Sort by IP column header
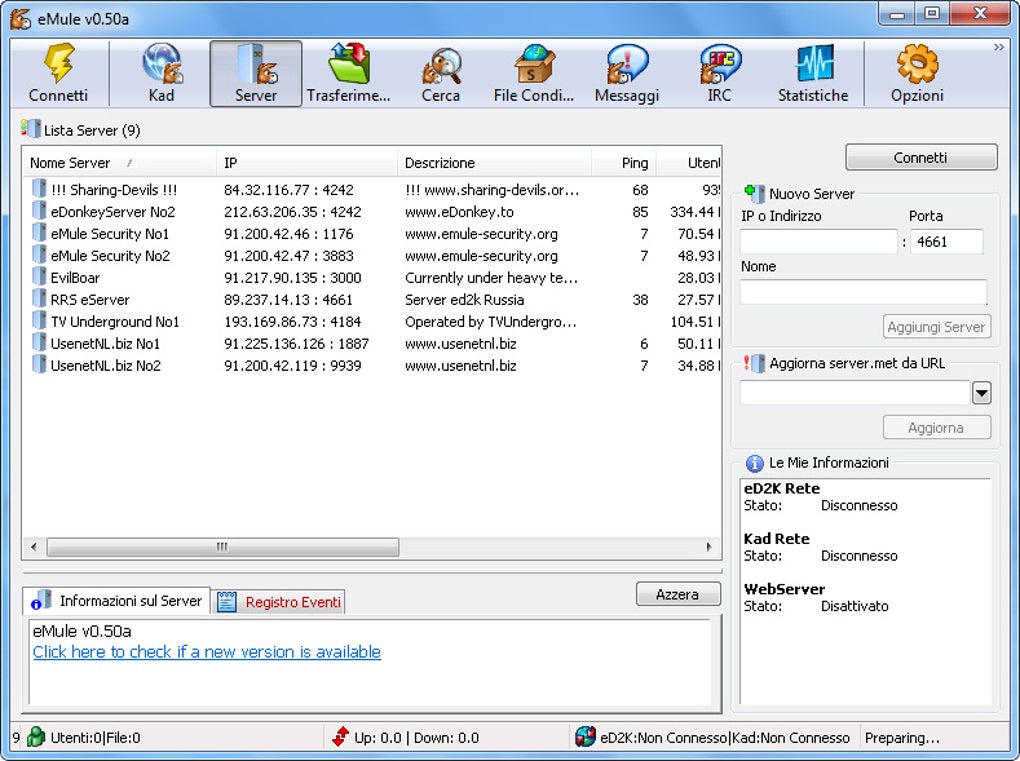 click(307, 163)
